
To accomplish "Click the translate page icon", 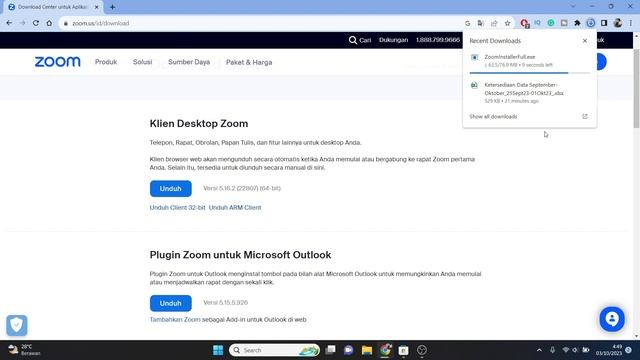I will pyautogui.click(x=480, y=23).
